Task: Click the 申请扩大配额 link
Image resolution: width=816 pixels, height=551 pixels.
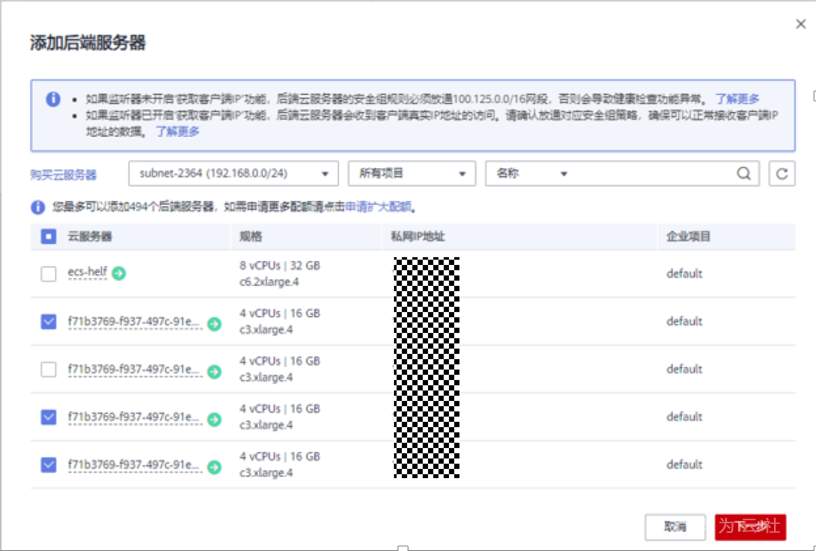Action: click(x=378, y=207)
